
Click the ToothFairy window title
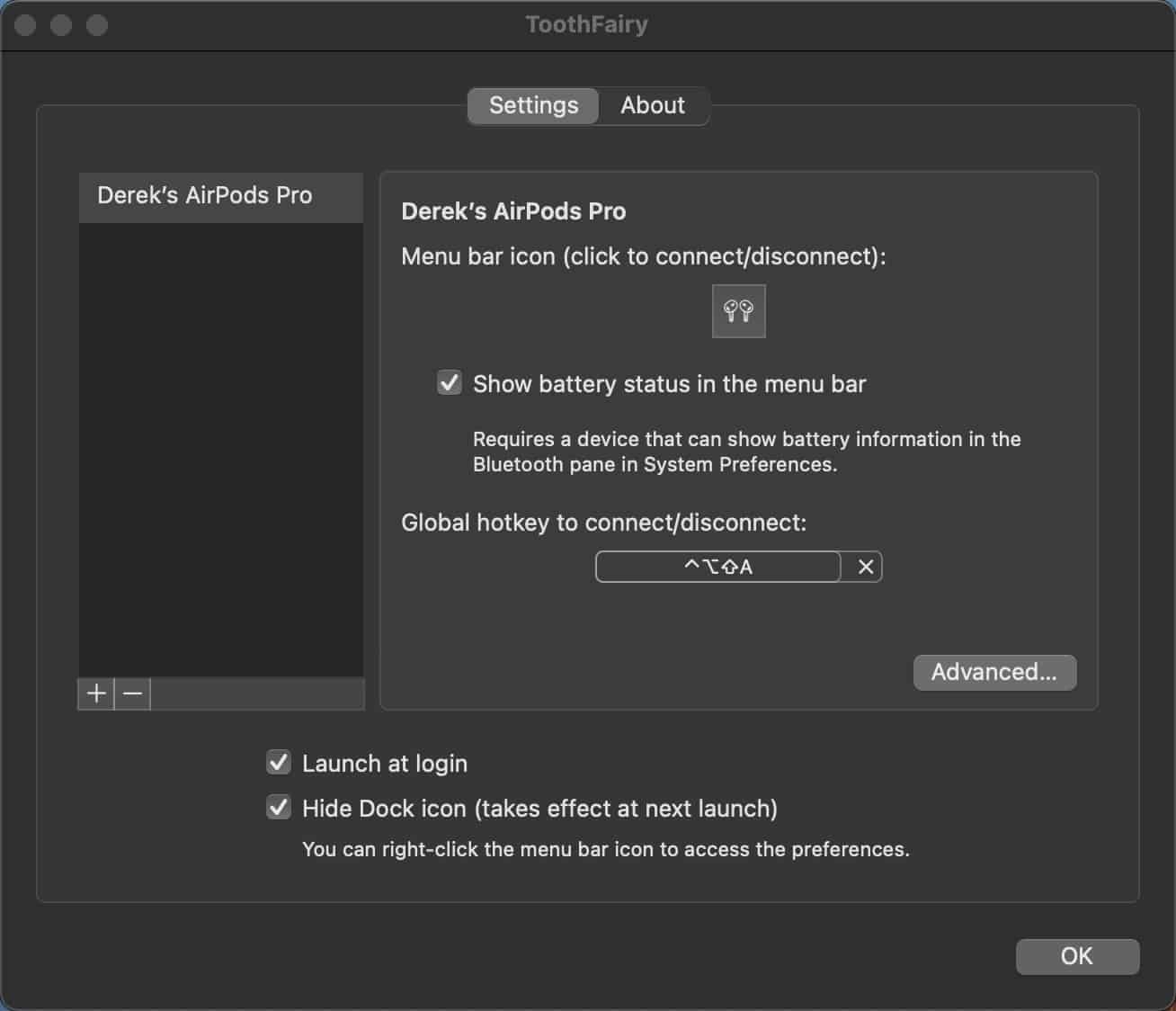(587, 24)
